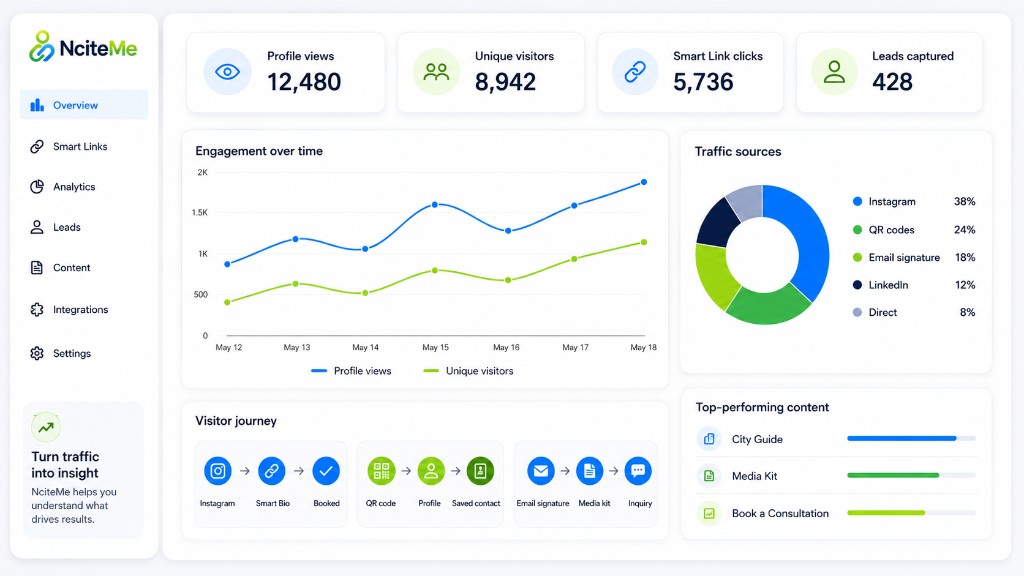The image size is (1024, 576).
Task: Click May 18 unique visitors point
Action: [x=644, y=242]
